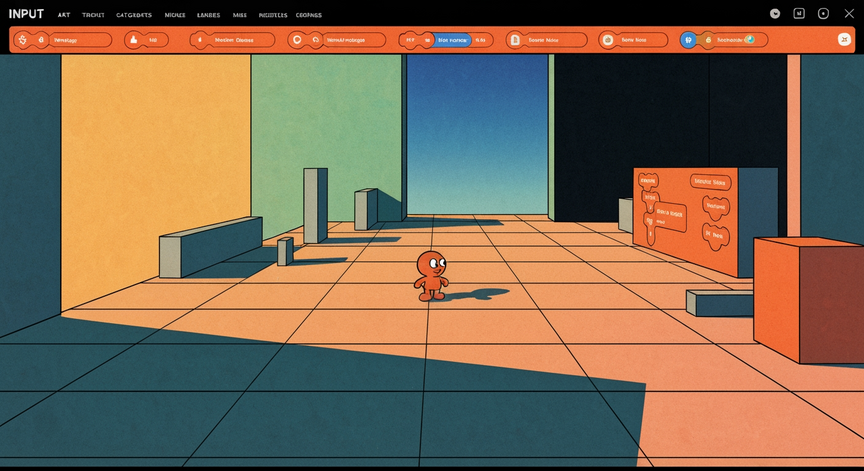Click the round pie clock icon in the title bar

coord(775,14)
